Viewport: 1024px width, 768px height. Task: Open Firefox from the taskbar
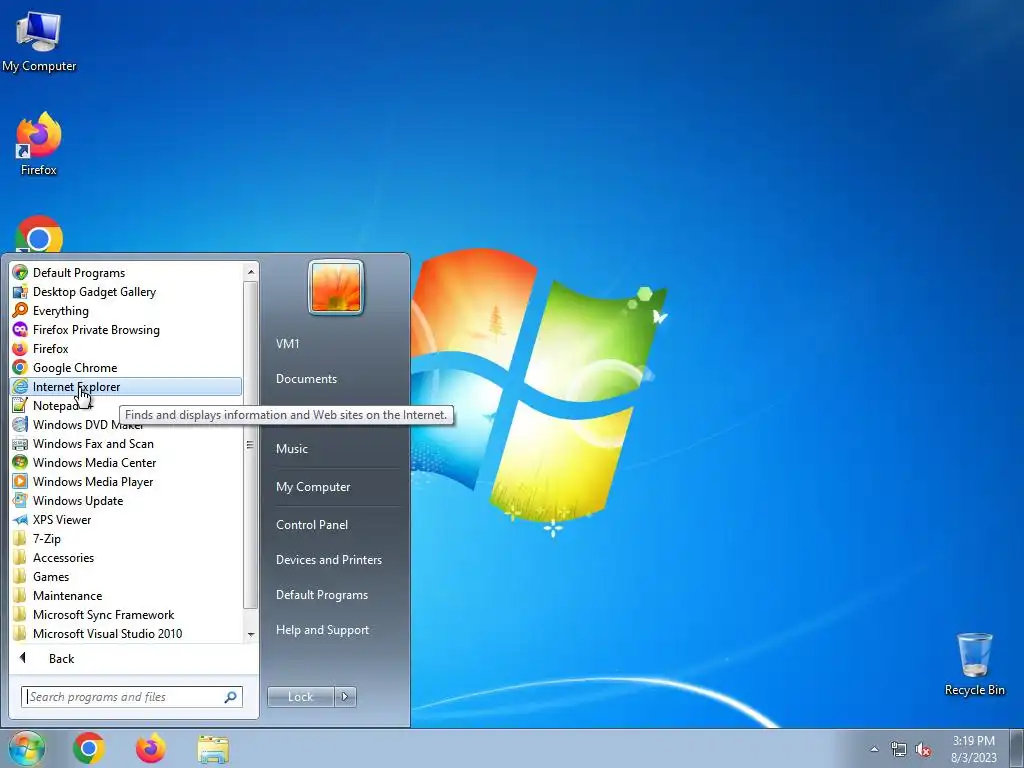click(x=151, y=748)
